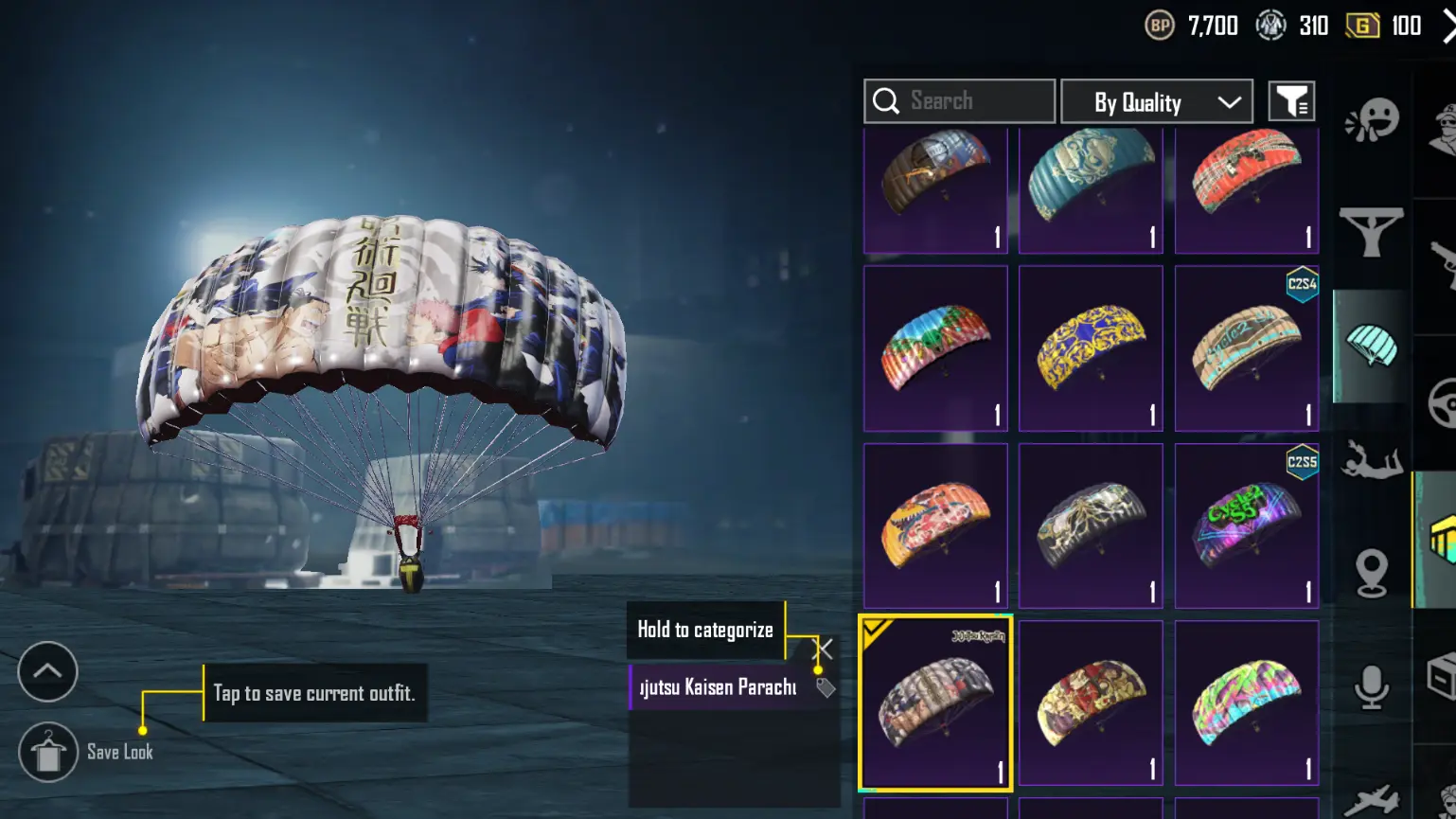Viewport: 1456px width, 819px height.
Task: Open the swimming pose category icon
Action: 1371,459
